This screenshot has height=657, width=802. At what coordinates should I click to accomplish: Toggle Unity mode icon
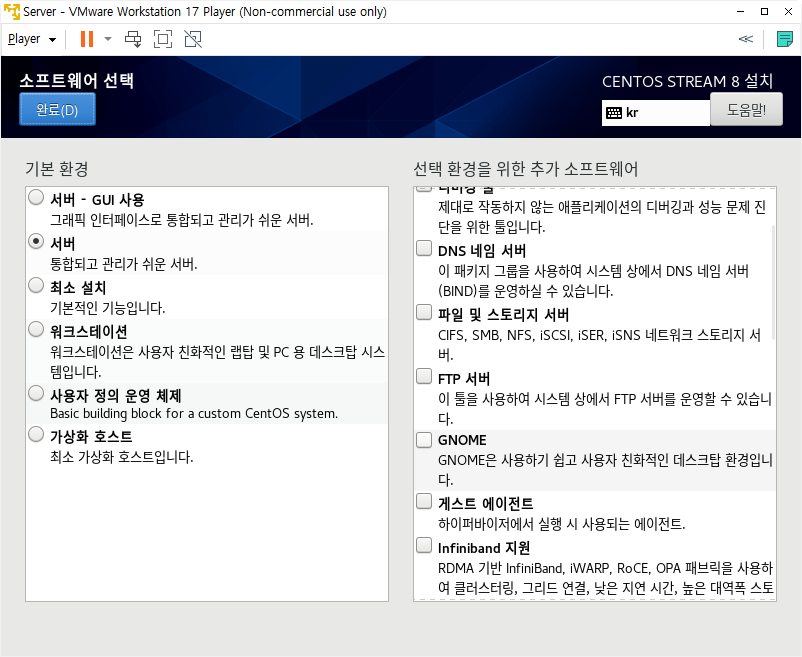pyautogui.click(x=193, y=39)
